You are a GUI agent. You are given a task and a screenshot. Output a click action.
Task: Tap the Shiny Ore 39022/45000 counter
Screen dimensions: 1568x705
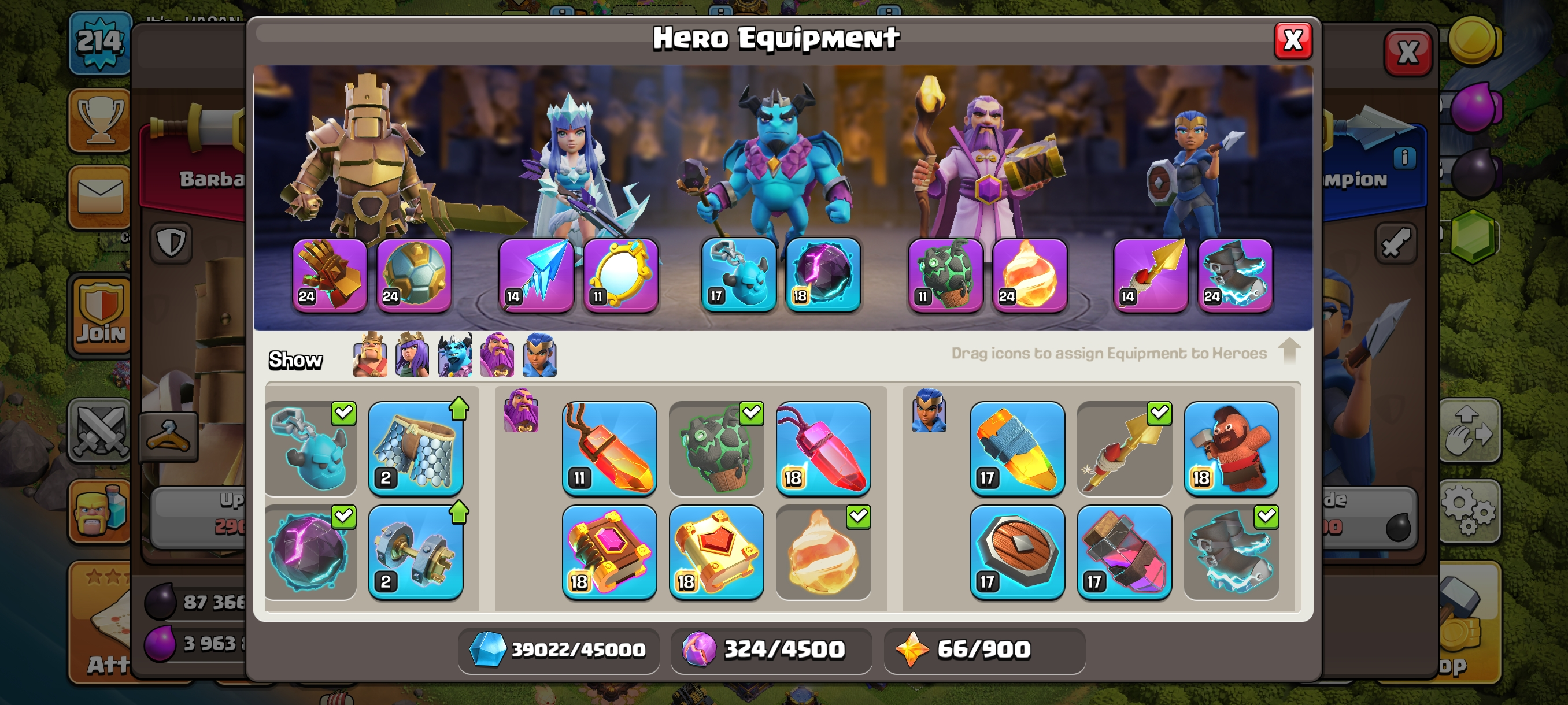point(558,650)
